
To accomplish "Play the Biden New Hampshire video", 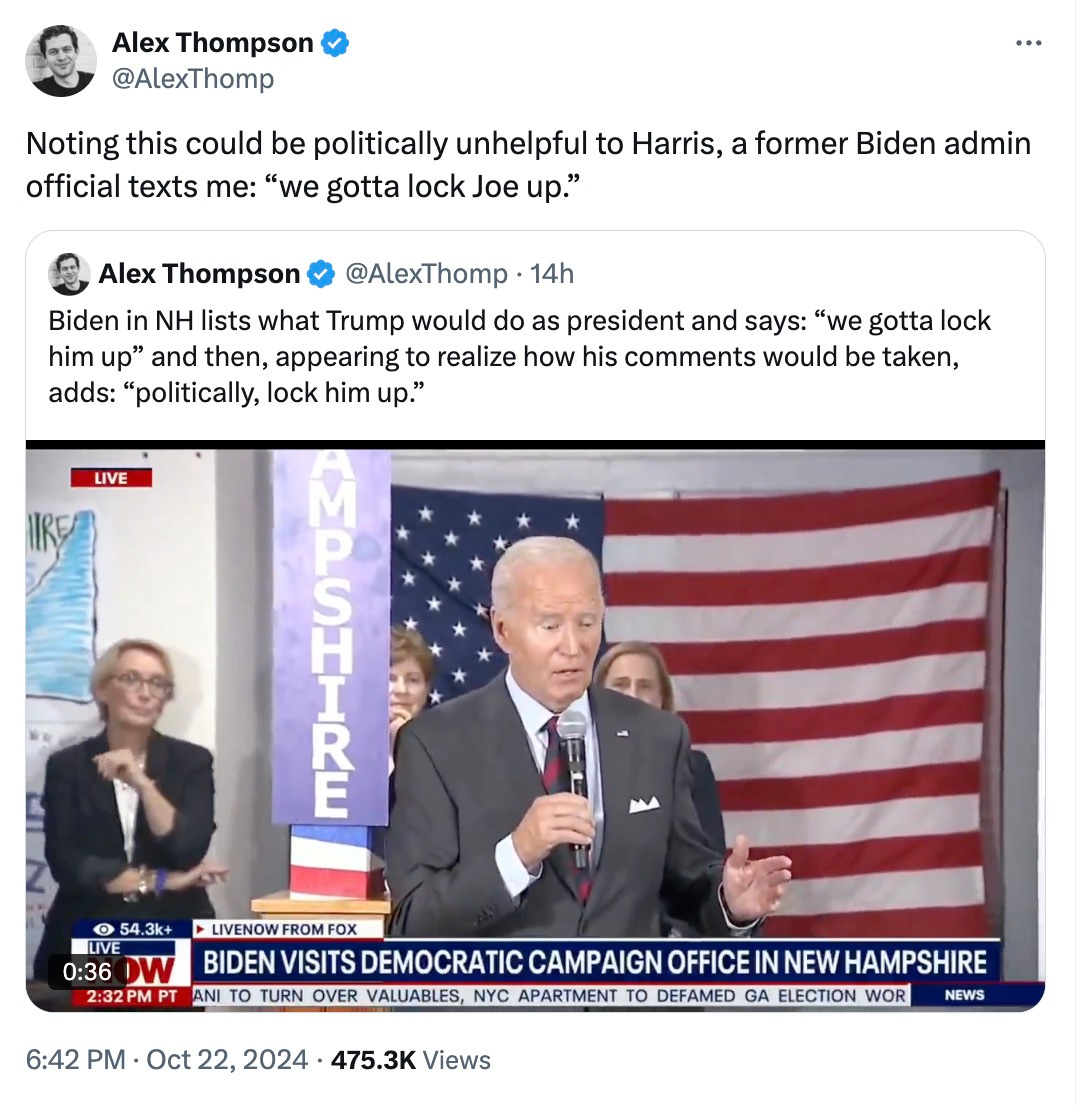I will (x=535, y=726).
